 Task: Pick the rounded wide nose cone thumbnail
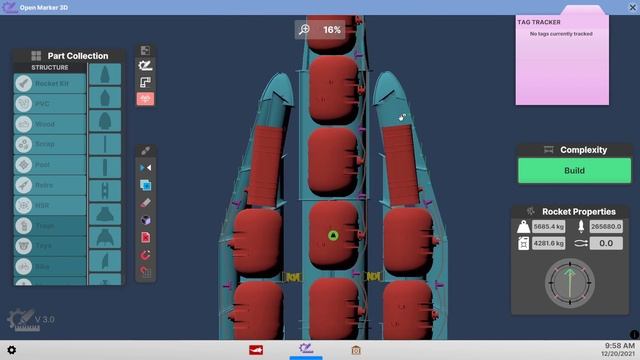(x=105, y=121)
